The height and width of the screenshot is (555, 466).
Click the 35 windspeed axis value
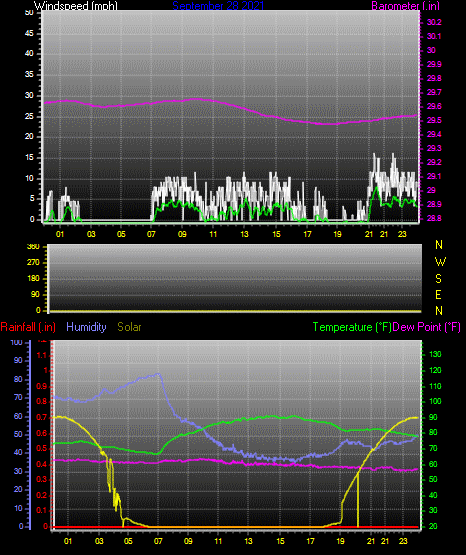[29, 74]
